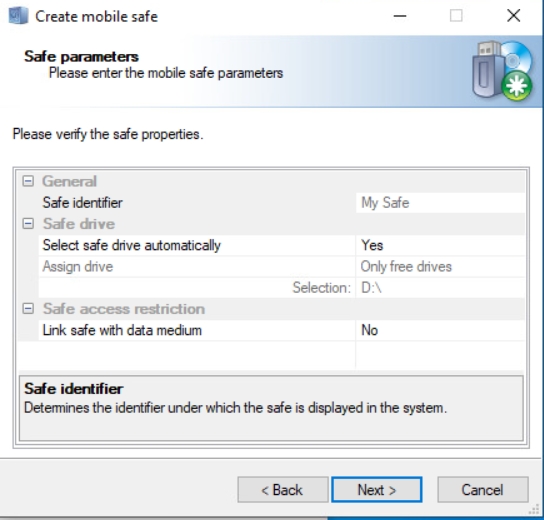Collapse the General section
Image resolution: width=544 pixels, height=520 pixels.
click(x=28, y=181)
